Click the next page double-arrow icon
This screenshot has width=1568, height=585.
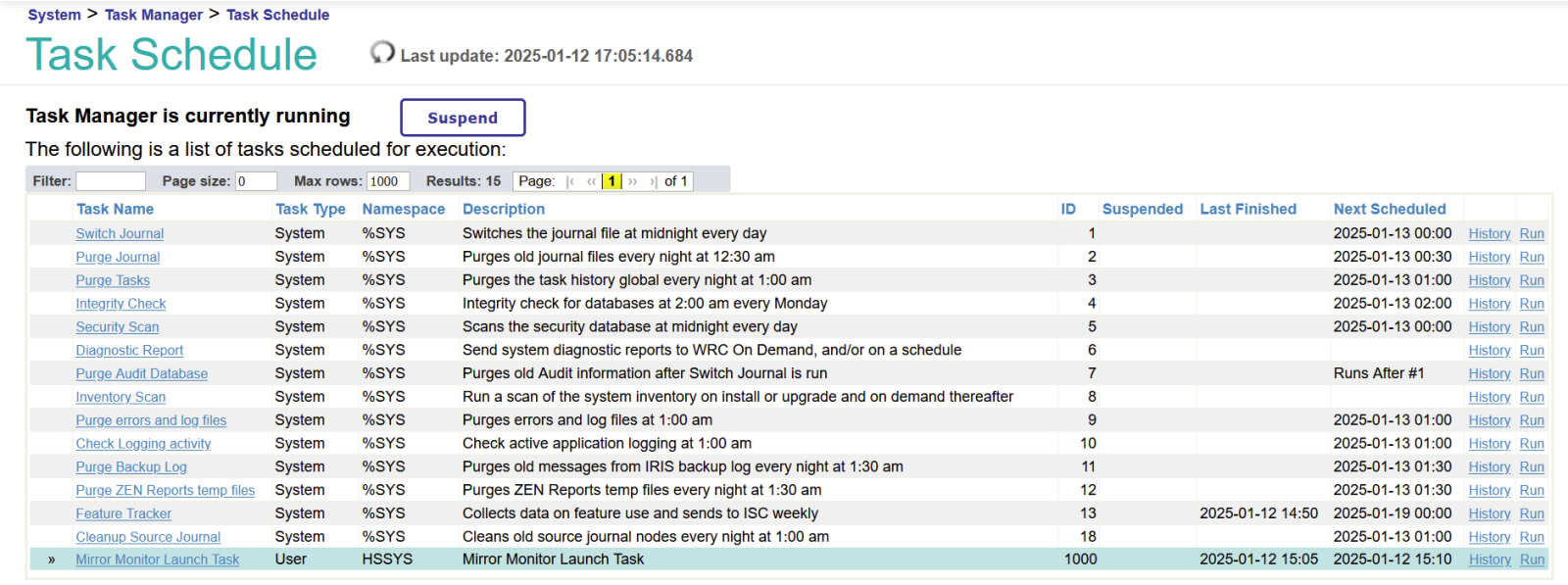coord(633,181)
